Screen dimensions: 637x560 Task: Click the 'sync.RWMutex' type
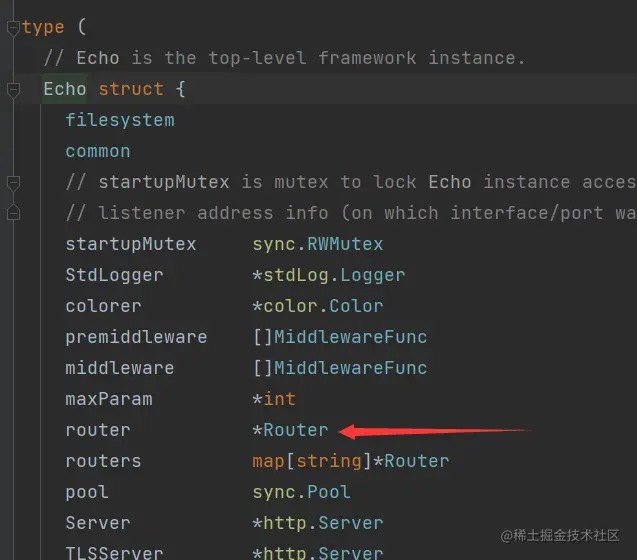(318, 244)
